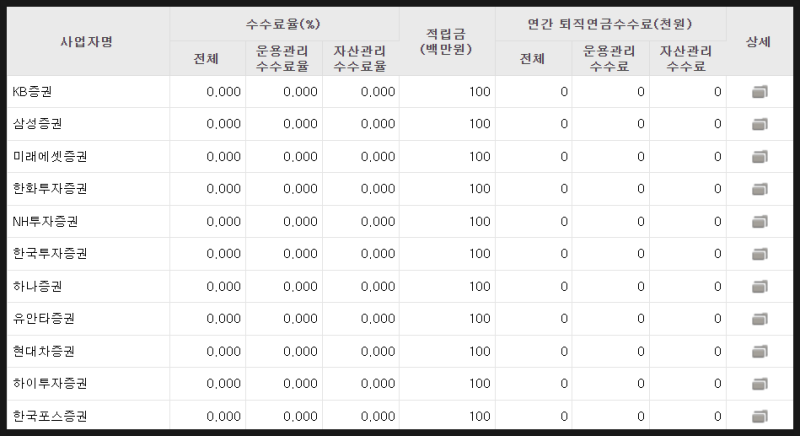Click 한국투자증권's 운용관리 수수료 0

tap(640, 253)
